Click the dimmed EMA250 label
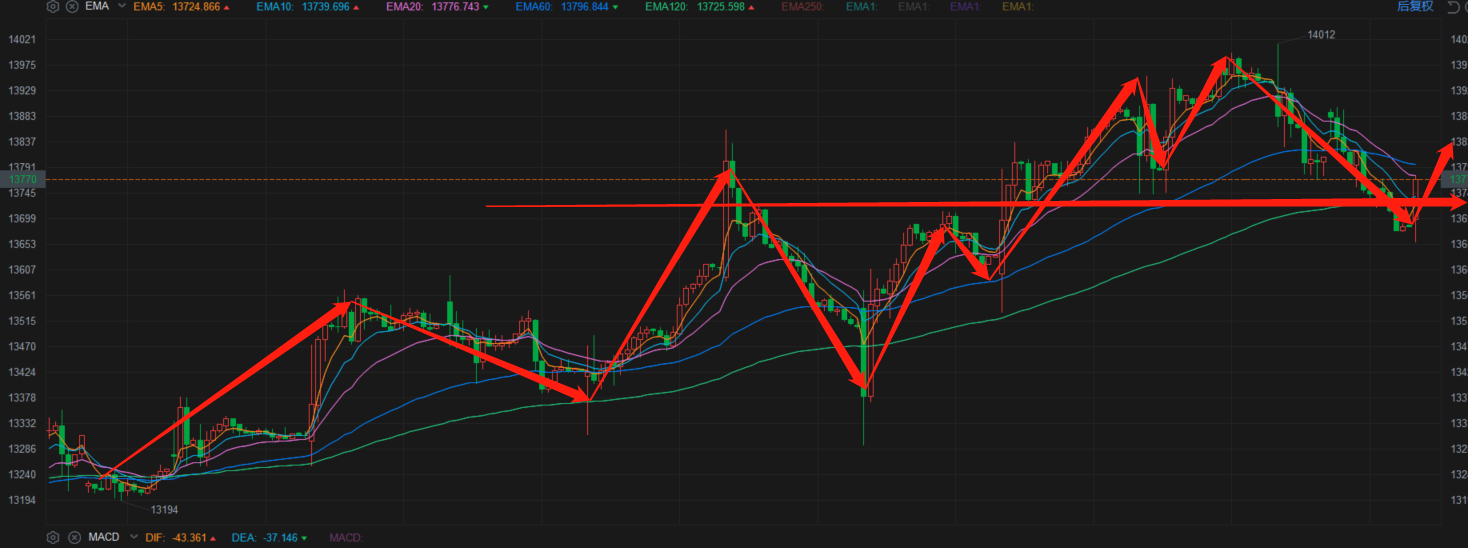1468x548 pixels. (x=802, y=6)
